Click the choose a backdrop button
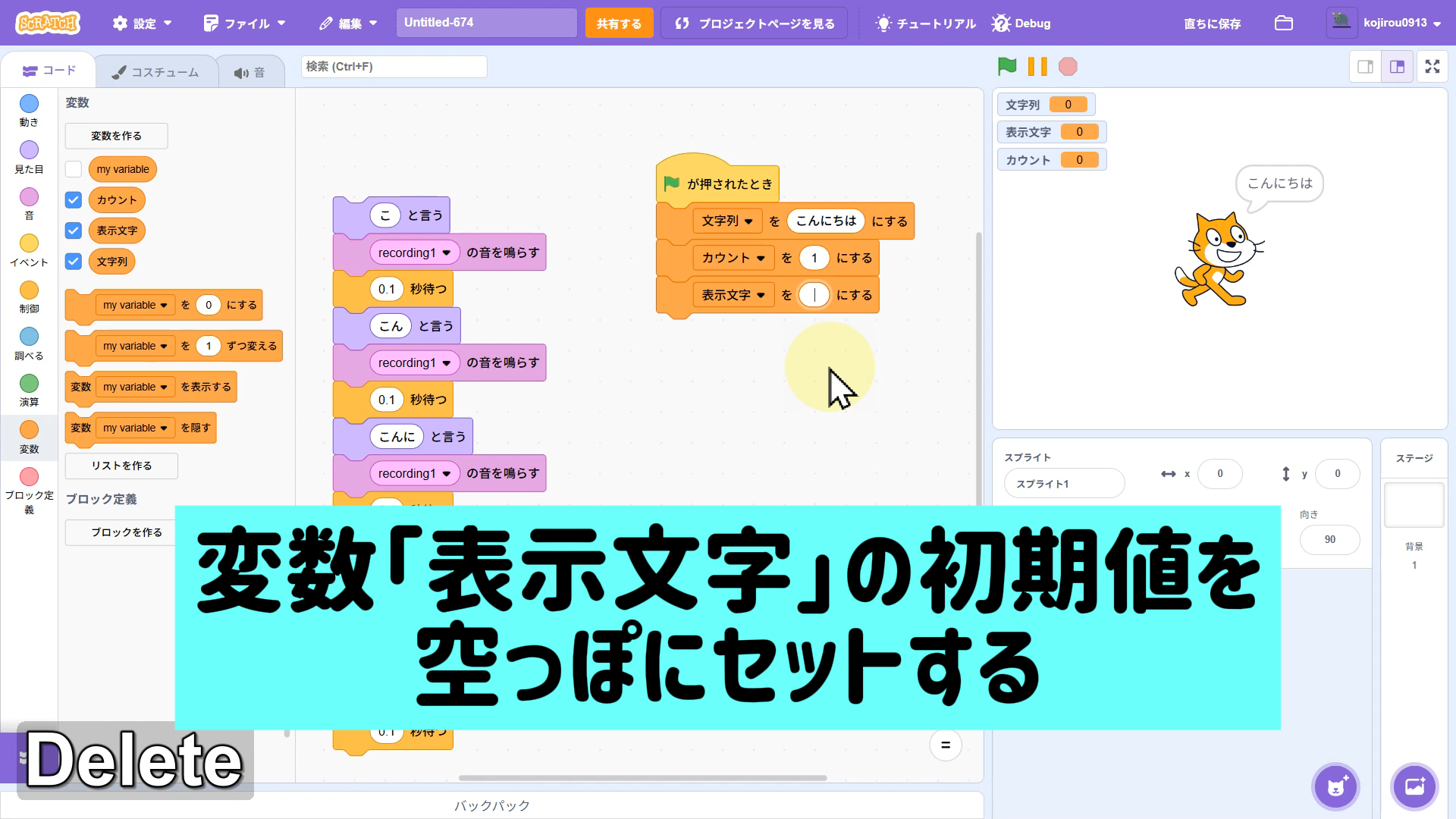1456x819 pixels. 1414,786
